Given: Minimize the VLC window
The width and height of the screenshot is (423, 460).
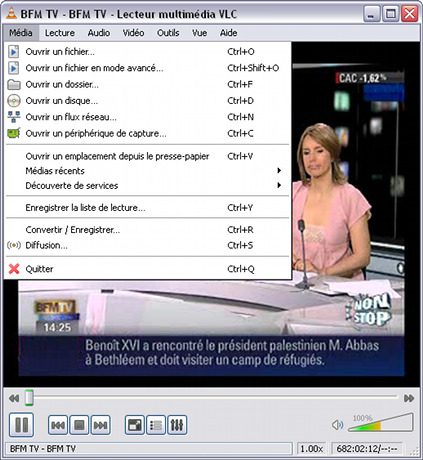Looking at the screenshot, I should 372,14.
